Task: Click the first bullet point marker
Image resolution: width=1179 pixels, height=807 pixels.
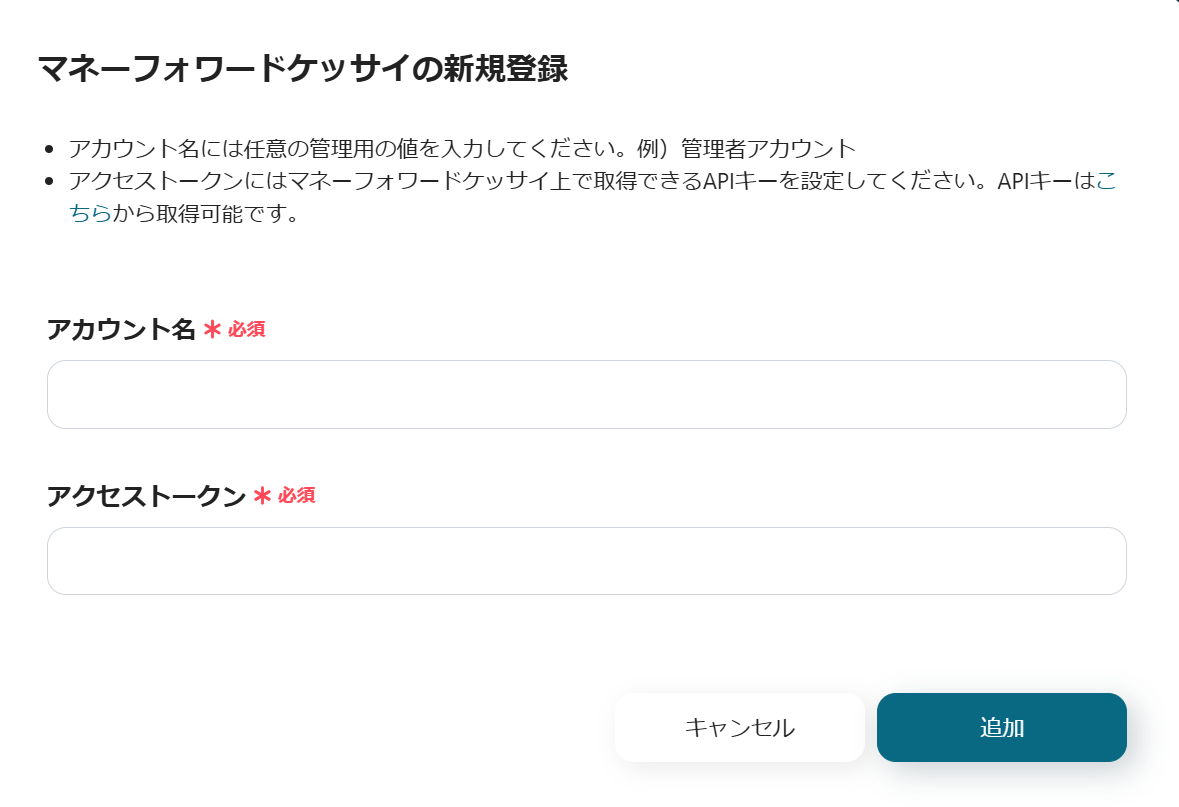Action: pyautogui.click(x=51, y=150)
